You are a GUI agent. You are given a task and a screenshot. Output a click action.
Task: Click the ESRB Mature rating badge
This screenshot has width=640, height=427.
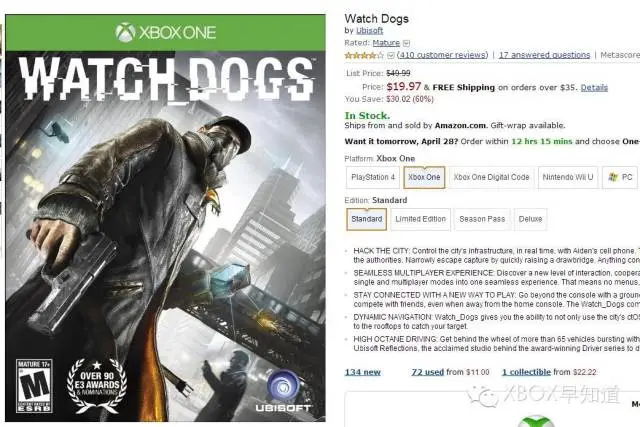click(34, 386)
